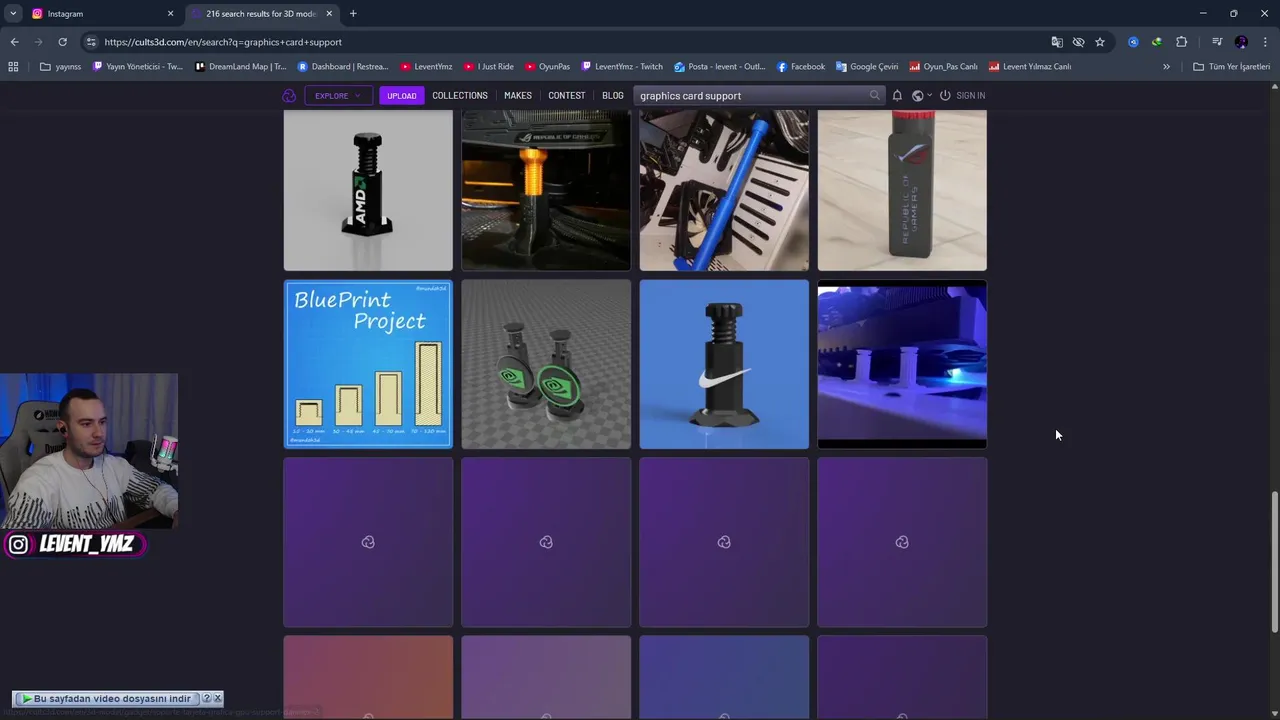The height and width of the screenshot is (720, 1280).
Task: Open the media control music icon
Action: 1217,42
